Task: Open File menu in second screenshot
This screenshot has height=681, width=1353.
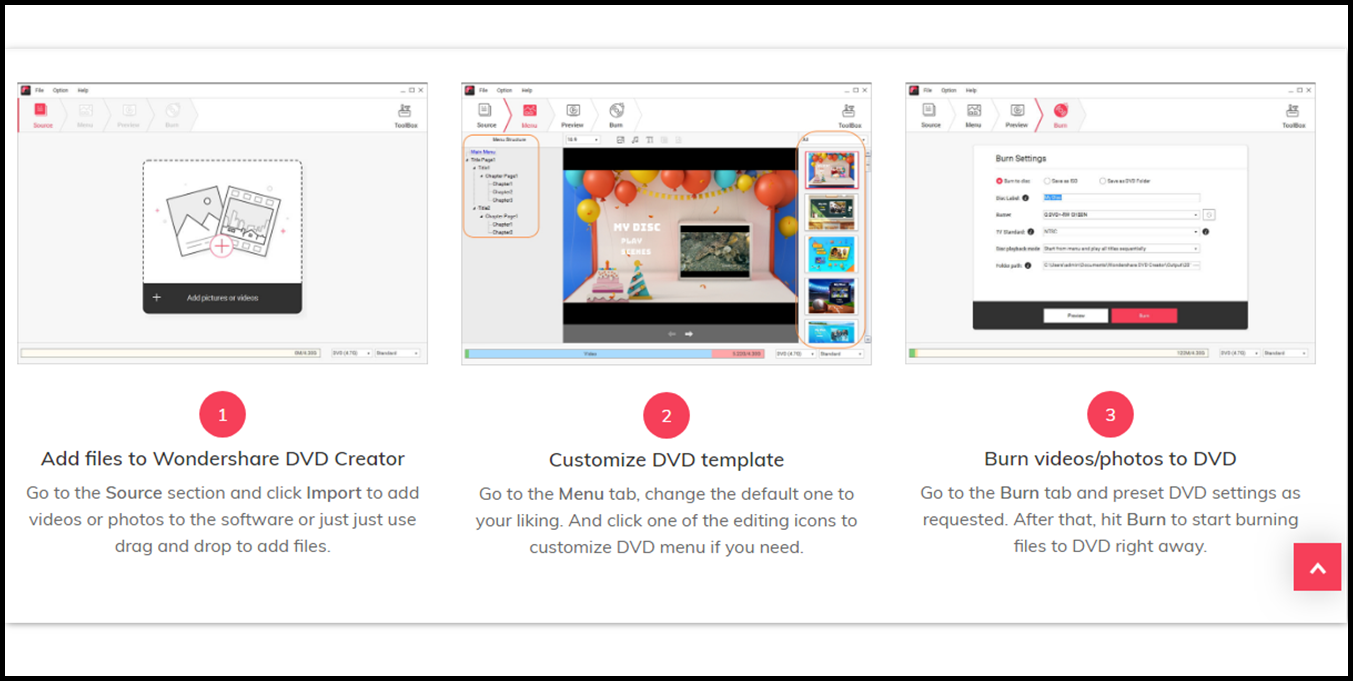Action: (x=483, y=90)
